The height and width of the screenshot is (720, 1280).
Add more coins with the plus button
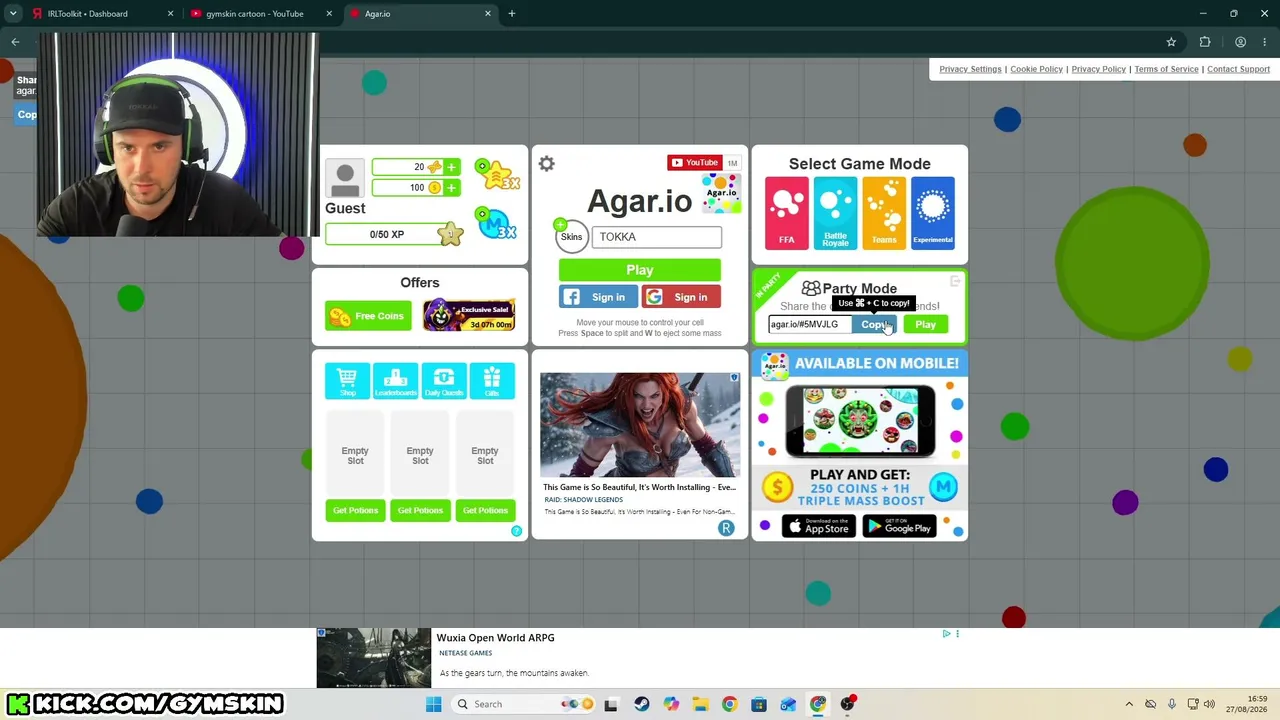click(x=451, y=188)
